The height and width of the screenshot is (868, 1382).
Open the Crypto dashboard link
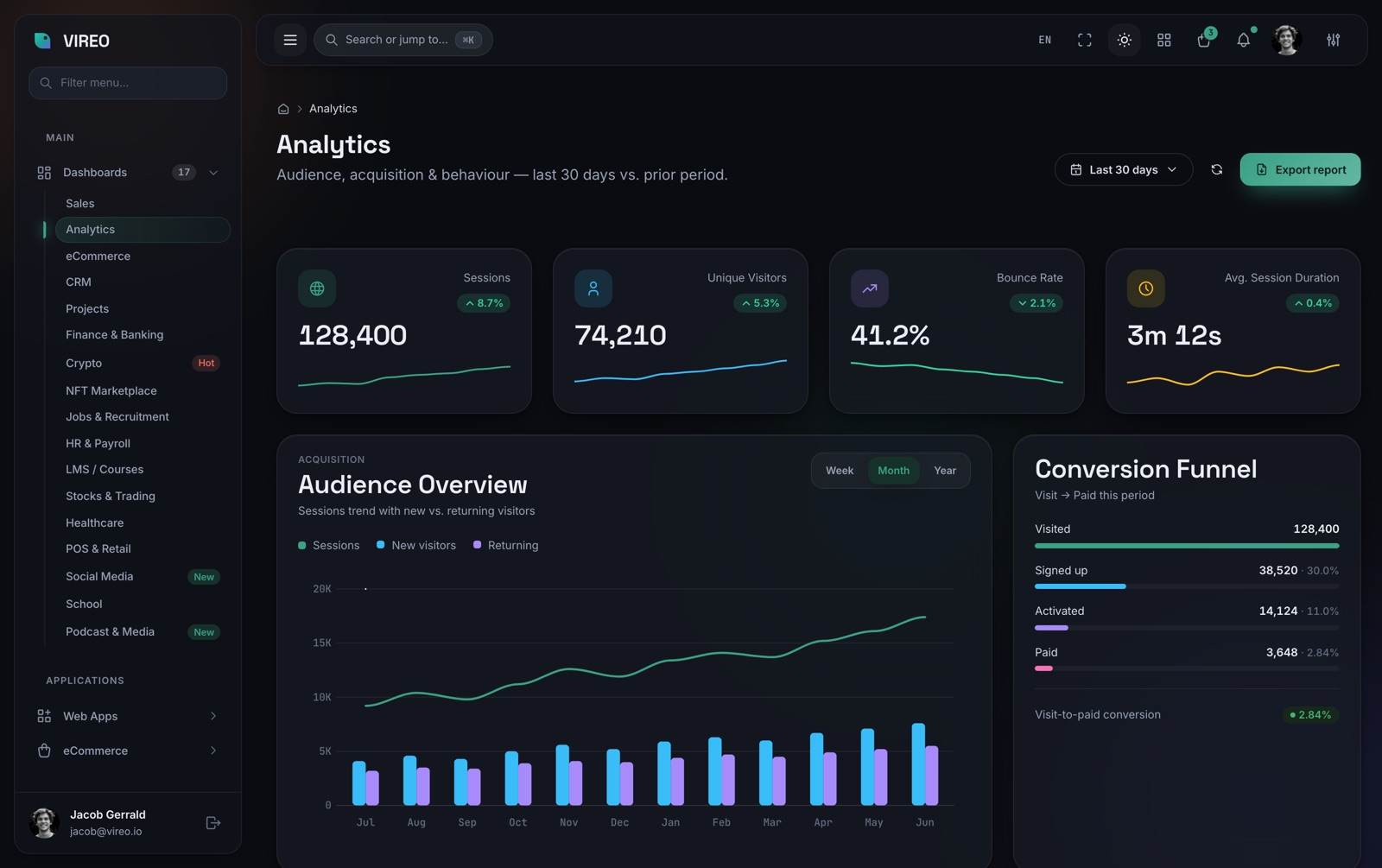(x=143, y=364)
